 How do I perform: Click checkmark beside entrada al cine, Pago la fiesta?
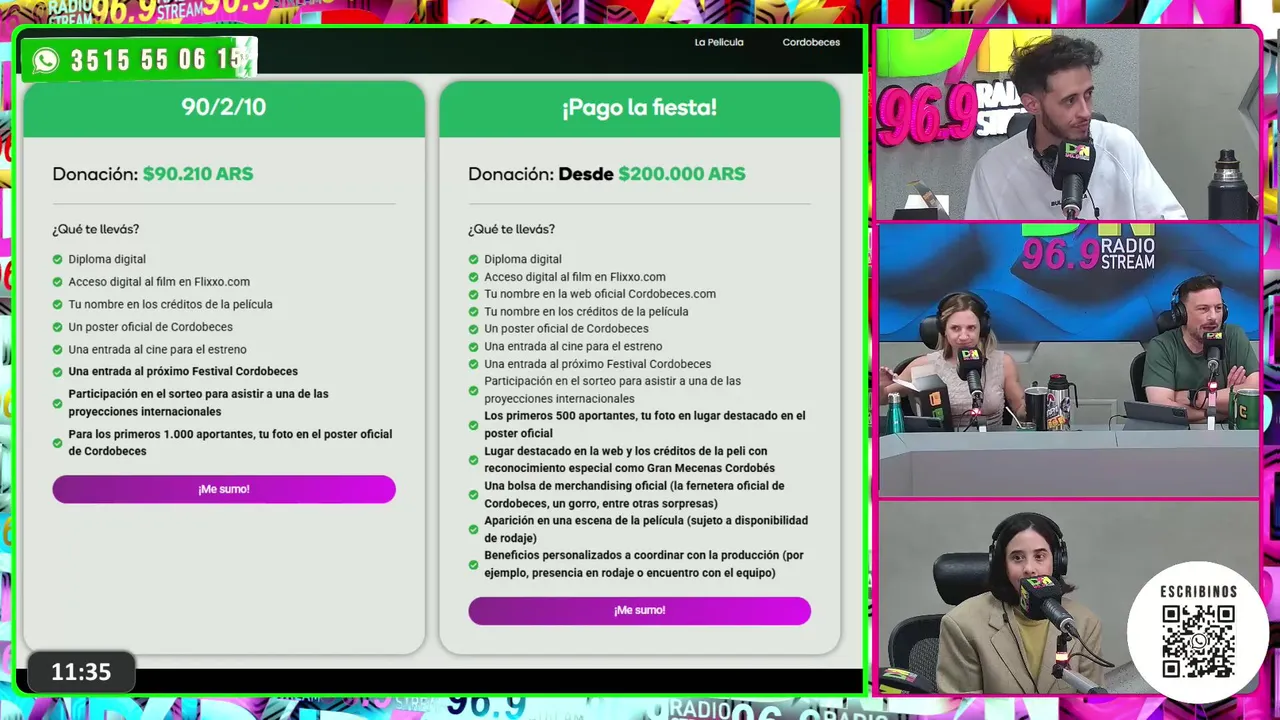coord(474,346)
